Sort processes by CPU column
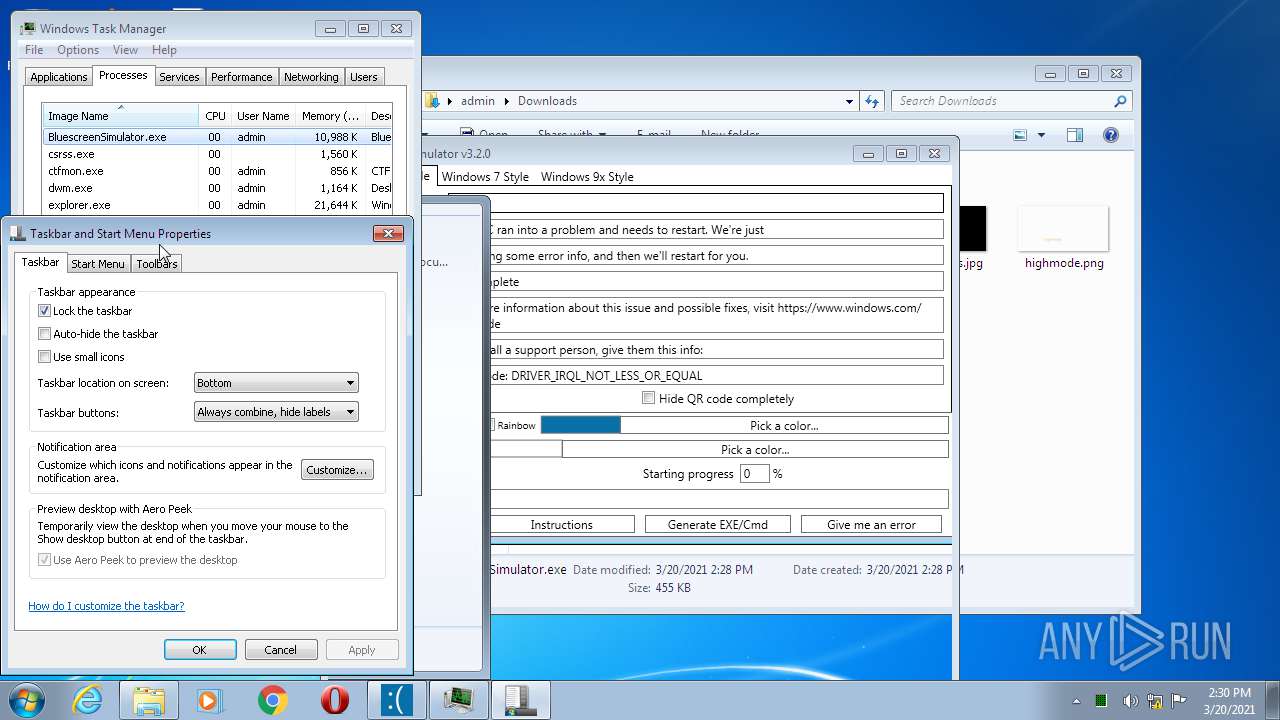Image resolution: width=1280 pixels, height=720 pixels. (x=215, y=116)
